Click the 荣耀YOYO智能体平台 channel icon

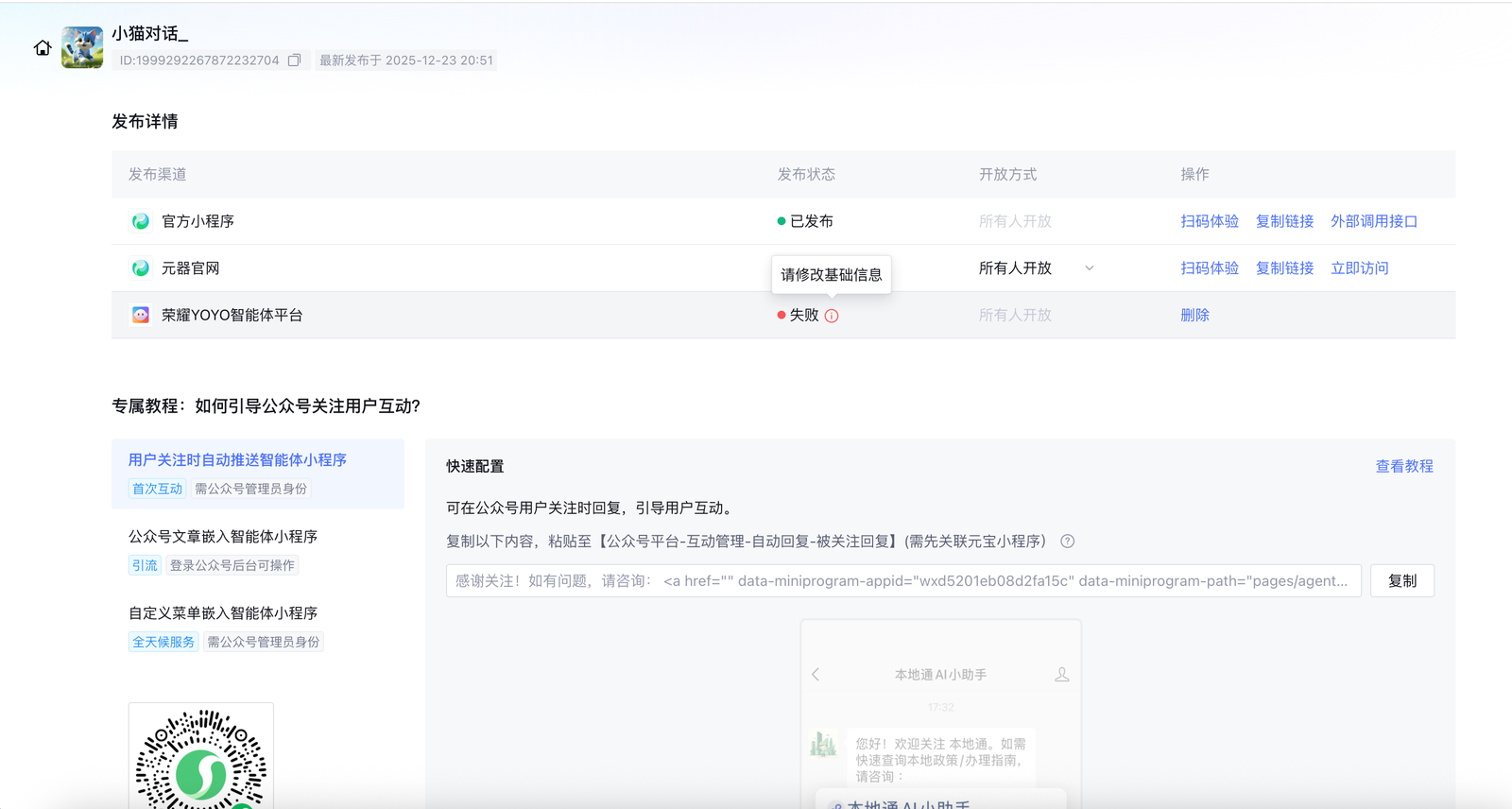click(x=141, y=315)
